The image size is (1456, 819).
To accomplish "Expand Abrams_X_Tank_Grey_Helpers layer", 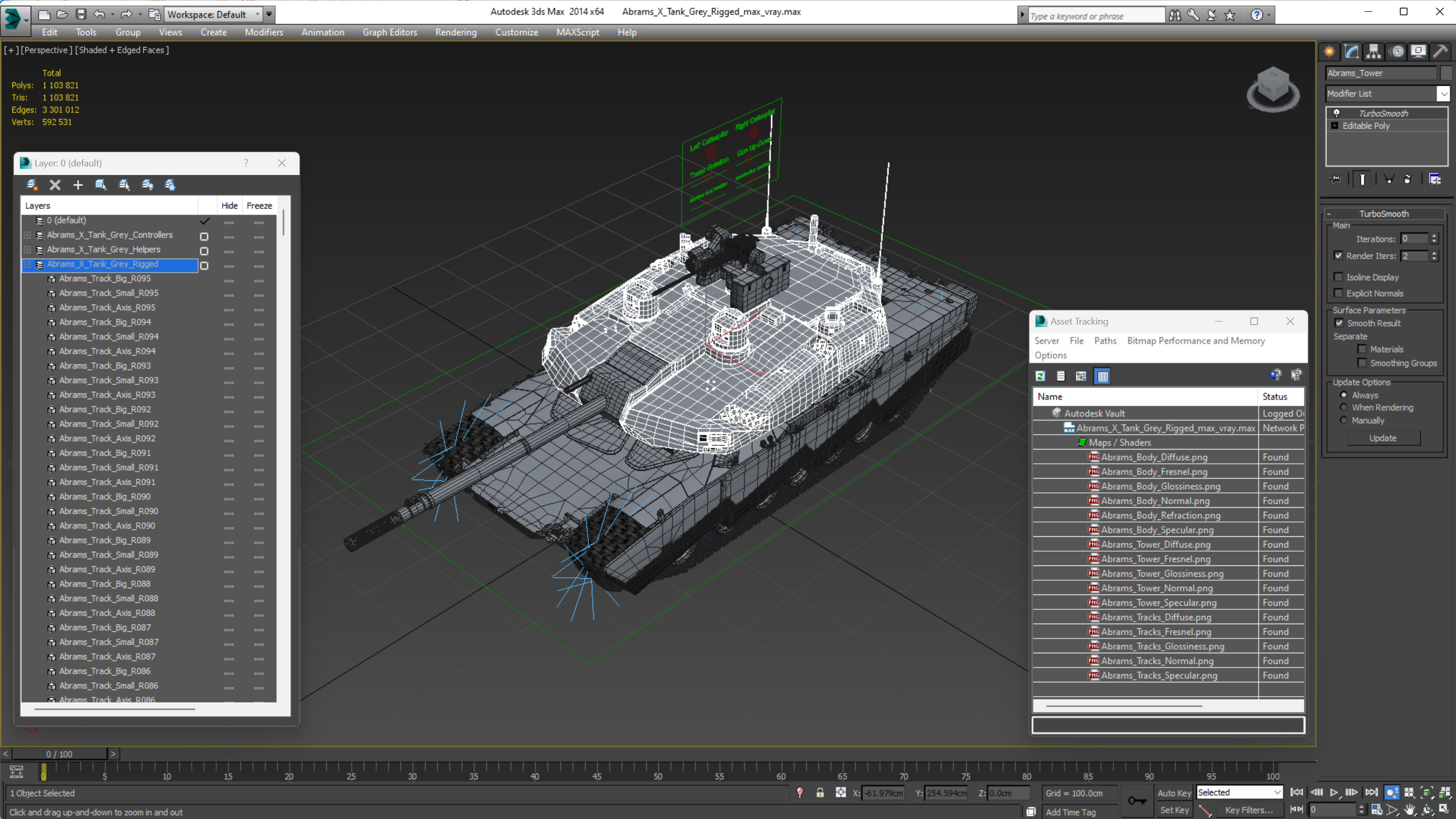I will coord(27,249).
